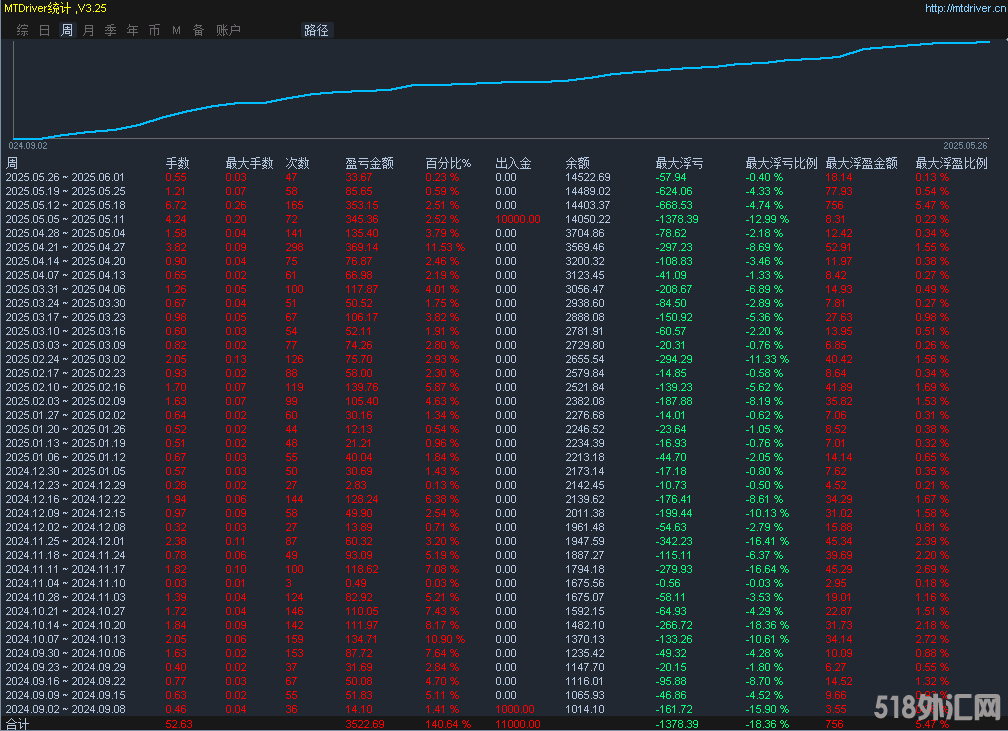Click the 合计 total row label
Screen dimensions: 1008x731
point(17,724)
